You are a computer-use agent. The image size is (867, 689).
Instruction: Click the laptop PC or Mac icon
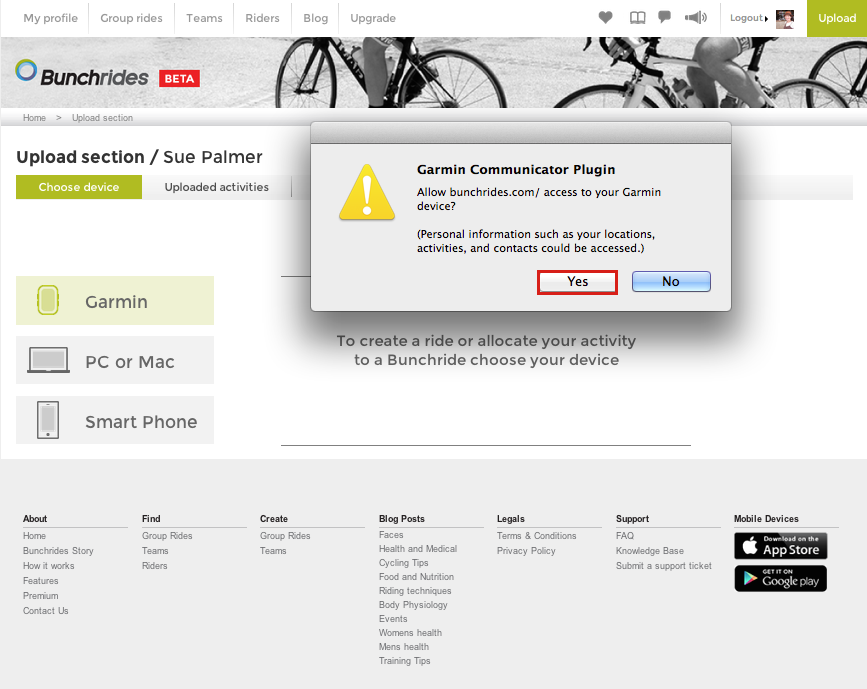49,360
